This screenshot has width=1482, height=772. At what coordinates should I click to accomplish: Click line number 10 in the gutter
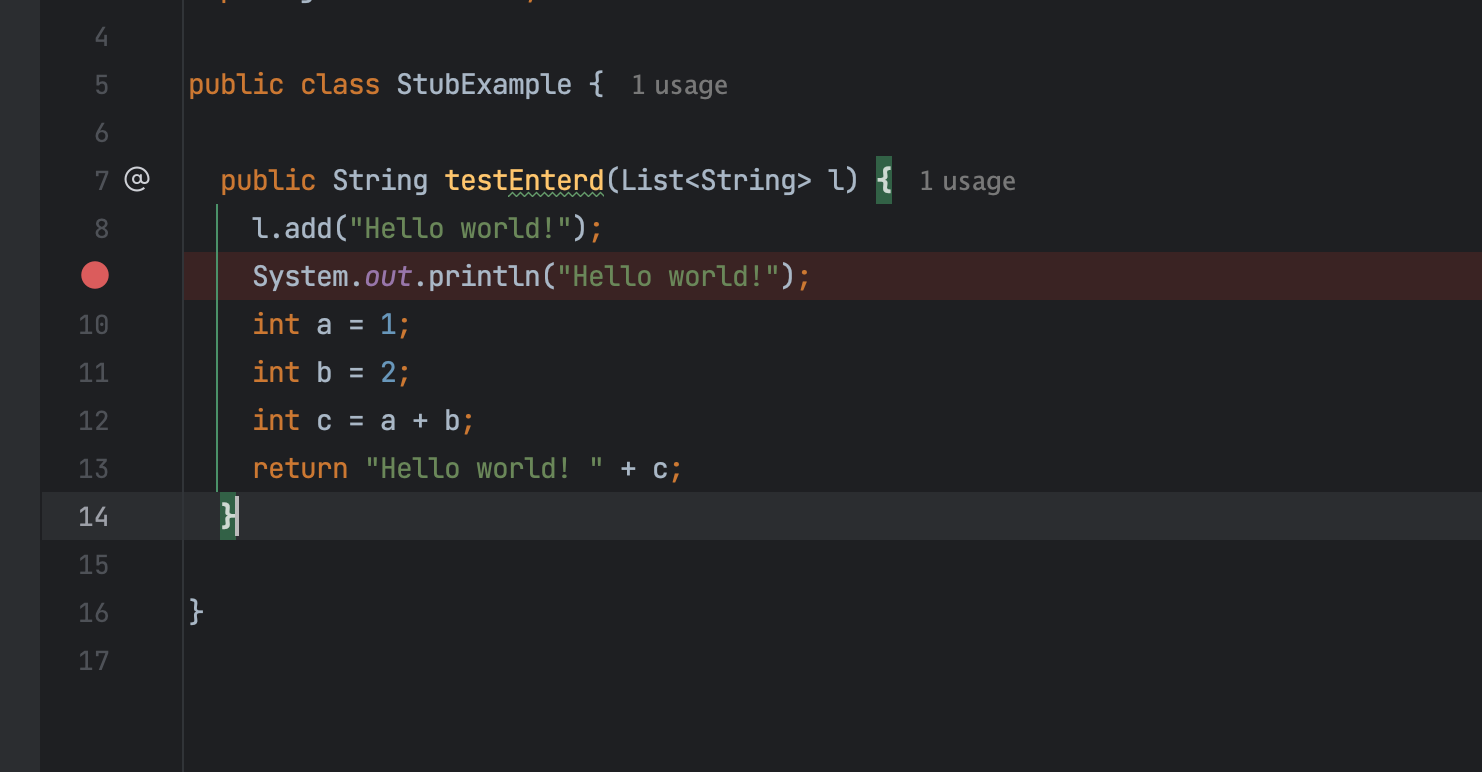pyautogui.click(x=93, y=324)
